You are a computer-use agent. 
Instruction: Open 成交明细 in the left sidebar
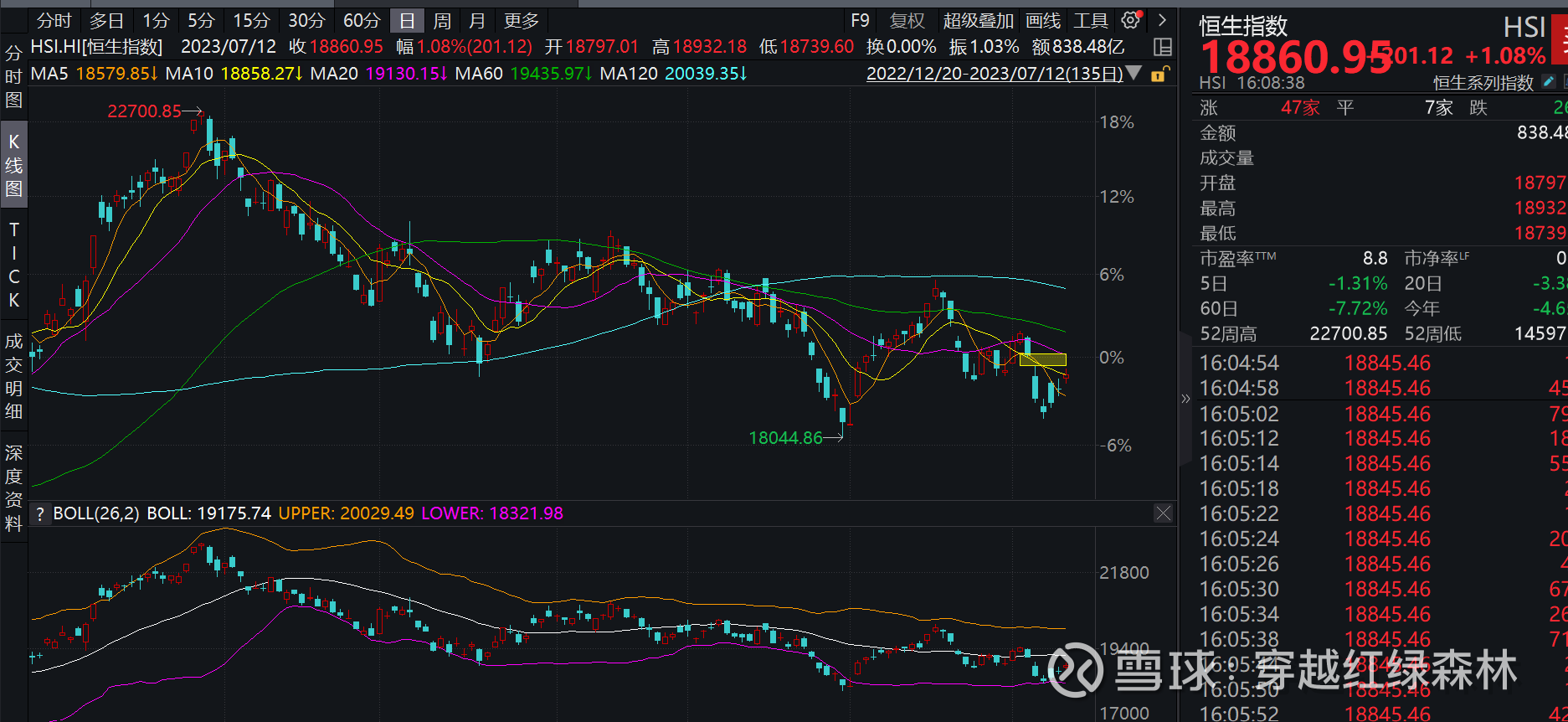(x=13, y=376)
